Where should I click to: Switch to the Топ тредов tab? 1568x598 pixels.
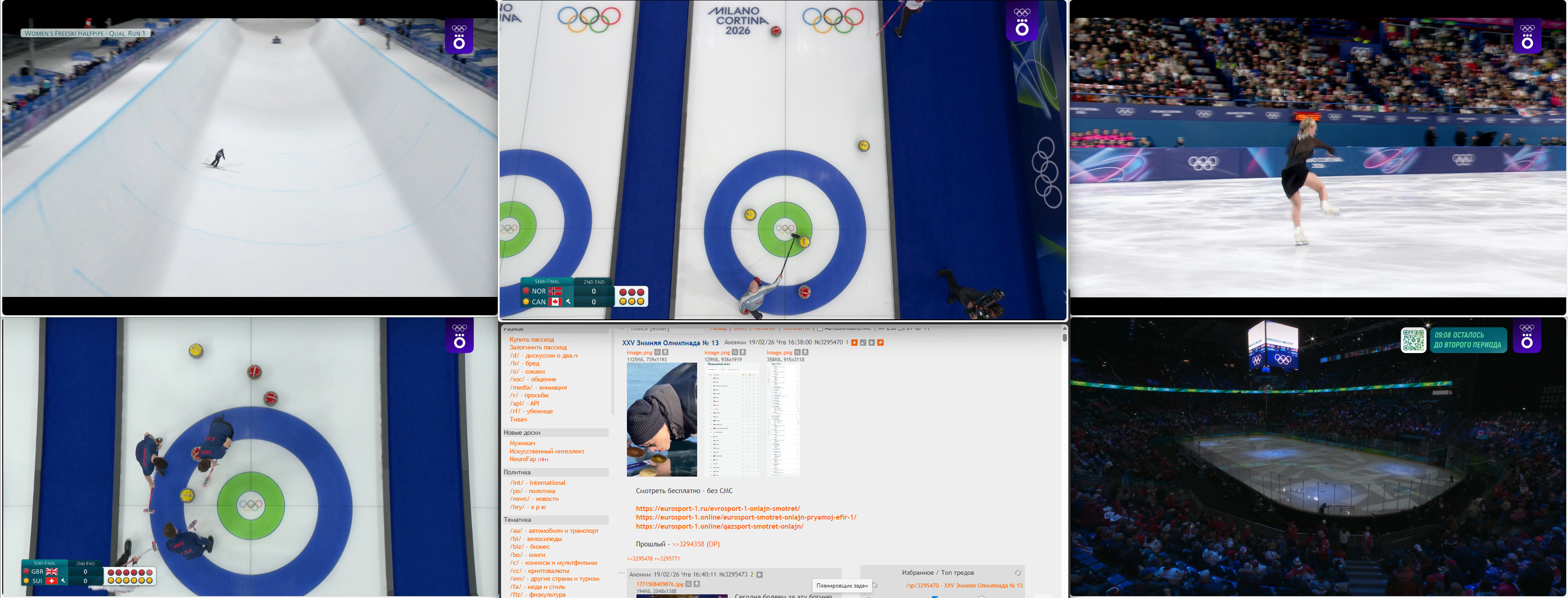coord(957,573)
